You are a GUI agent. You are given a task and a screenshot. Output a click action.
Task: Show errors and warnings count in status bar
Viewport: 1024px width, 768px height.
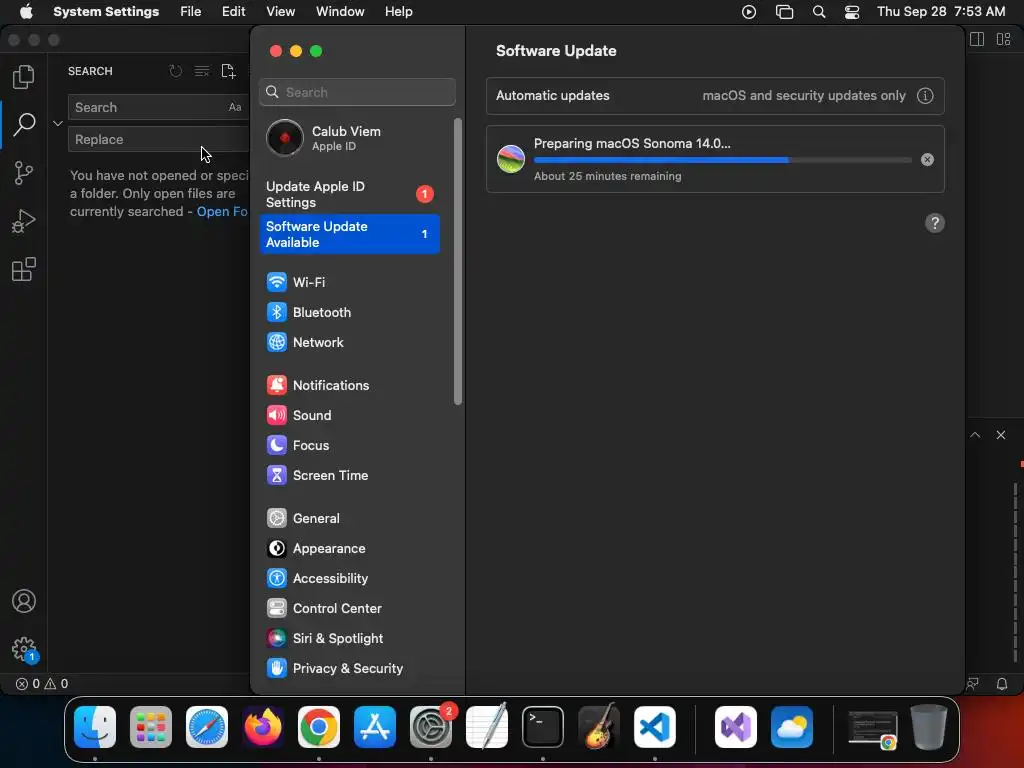(42, 684)
